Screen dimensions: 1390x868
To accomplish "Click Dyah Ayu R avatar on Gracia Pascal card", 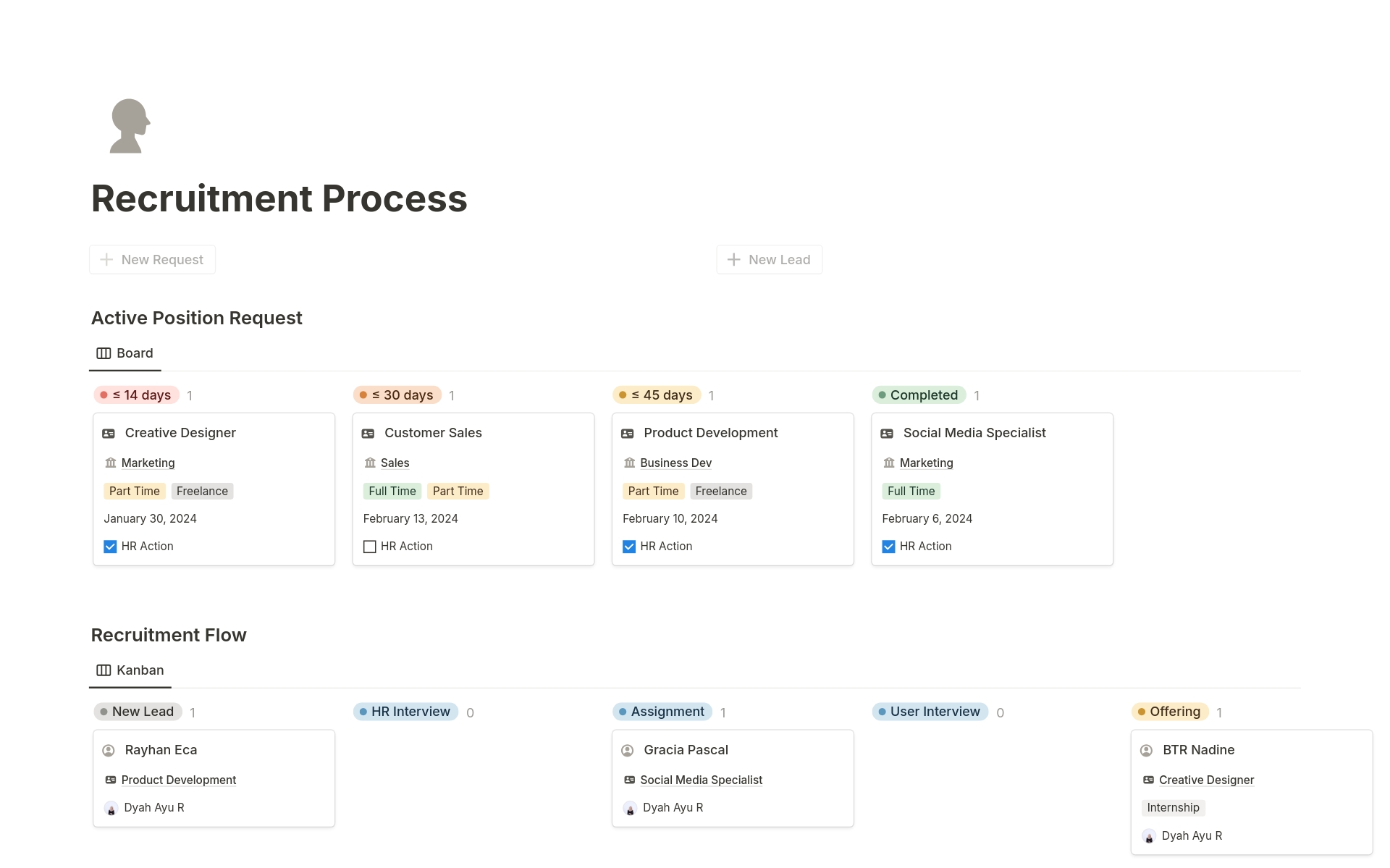I will pos(630,808).
